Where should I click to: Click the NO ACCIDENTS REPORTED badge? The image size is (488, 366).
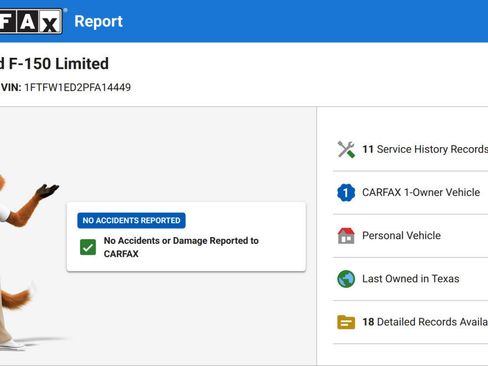pyautogui.click(x=131, y=220)
